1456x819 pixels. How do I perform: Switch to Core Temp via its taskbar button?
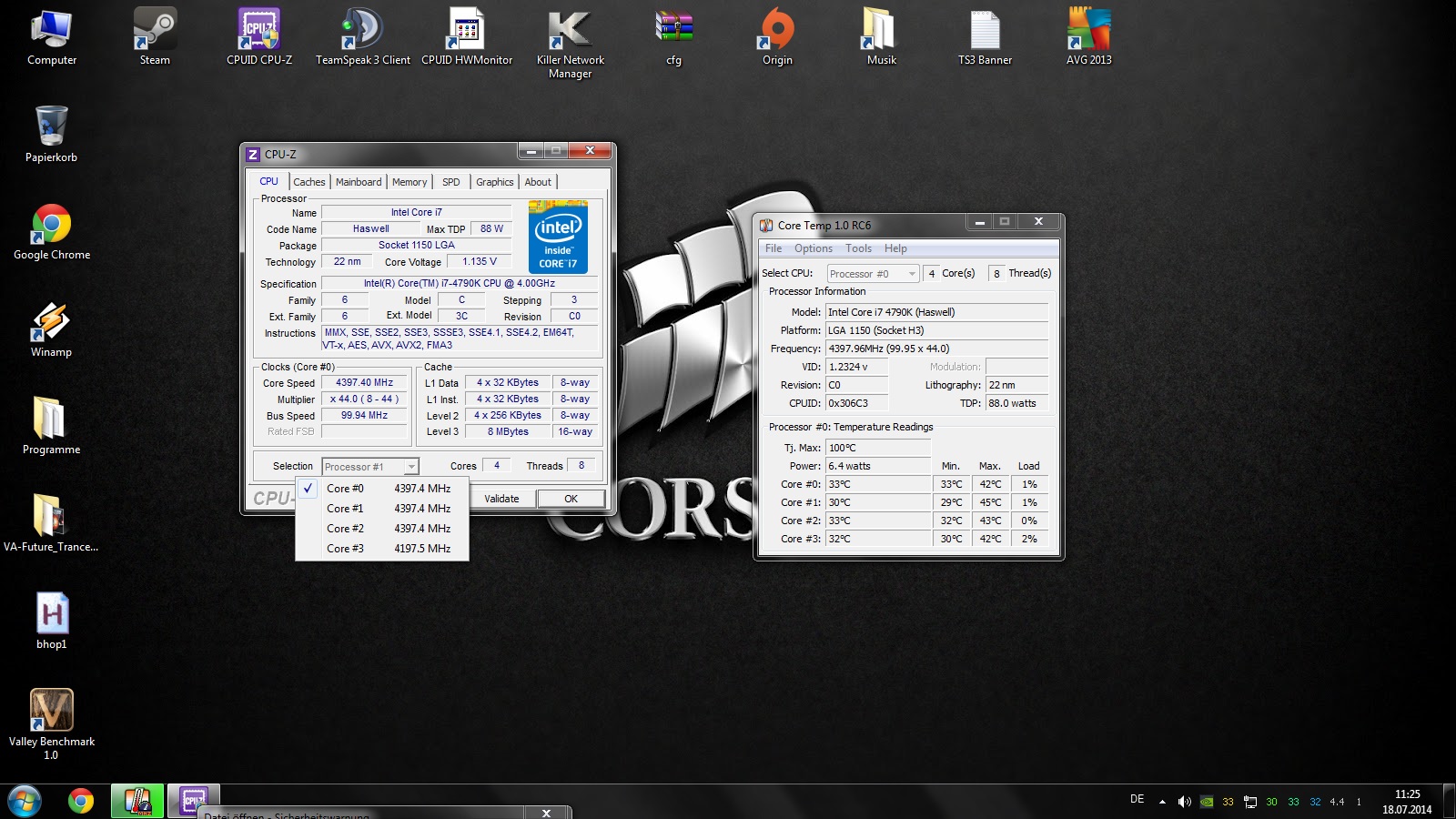point(137,801)
